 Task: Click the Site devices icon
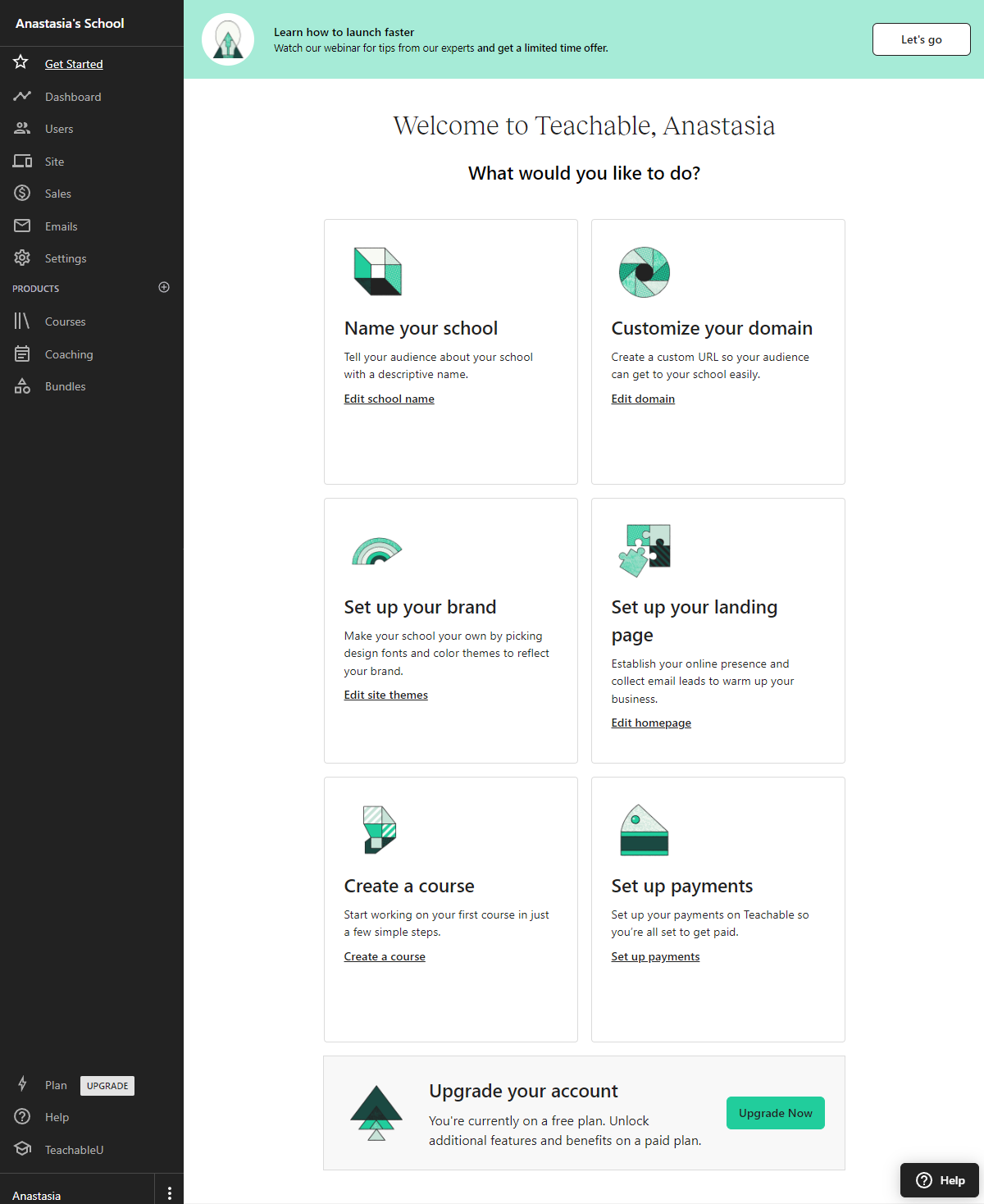pos(22,161)
